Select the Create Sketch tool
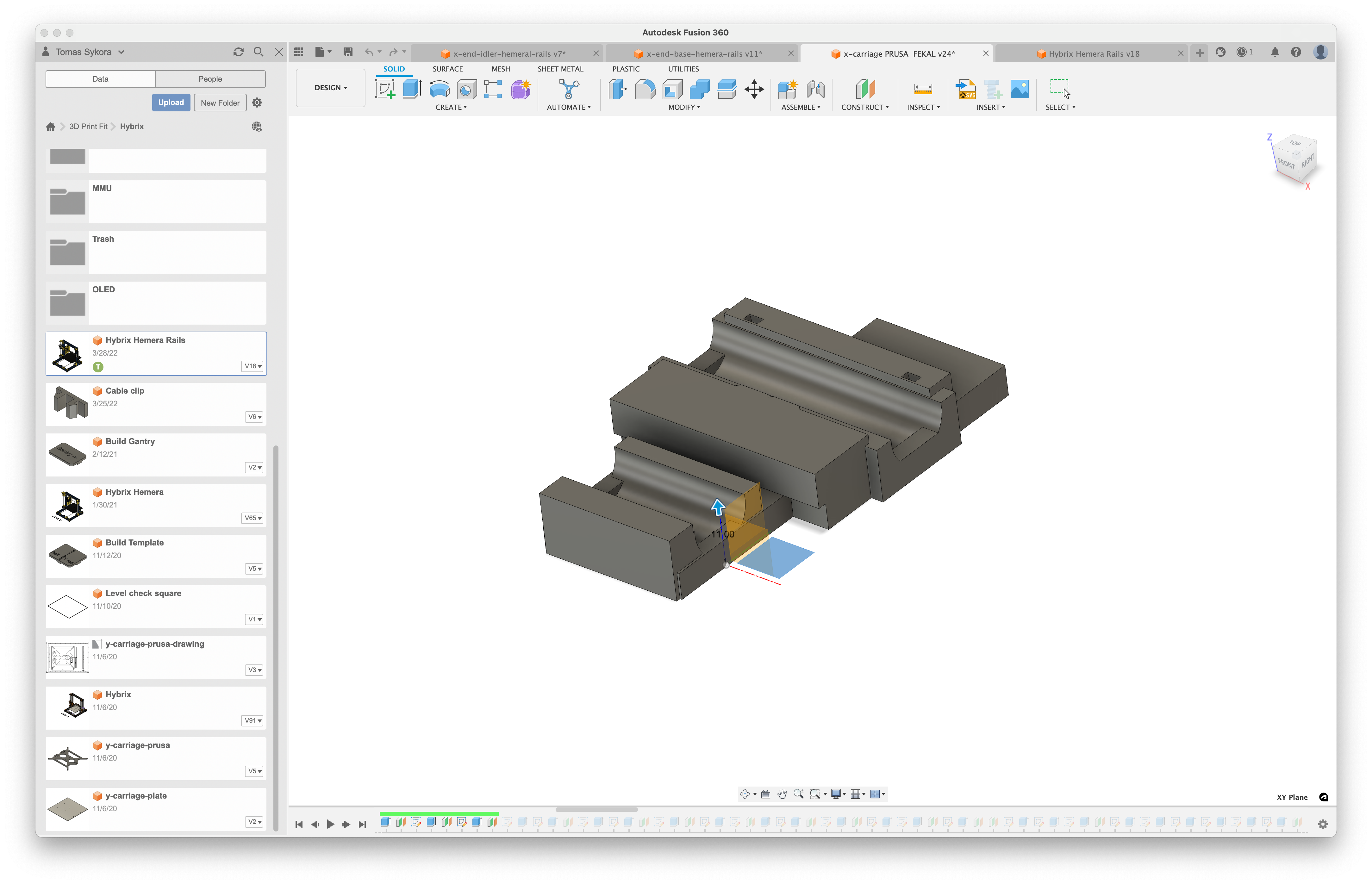The image size is (1372, 884). [x=385, y=89]
